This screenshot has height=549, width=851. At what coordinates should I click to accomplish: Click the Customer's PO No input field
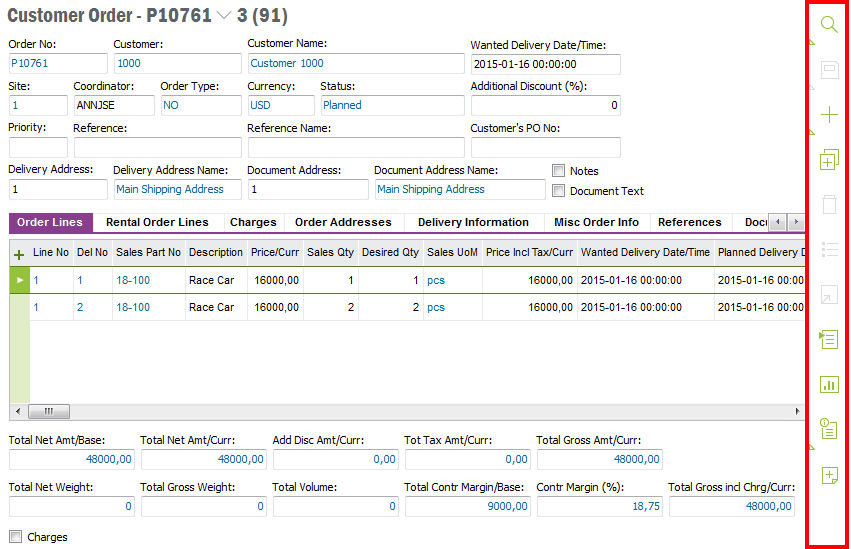(x=545, y=147)
